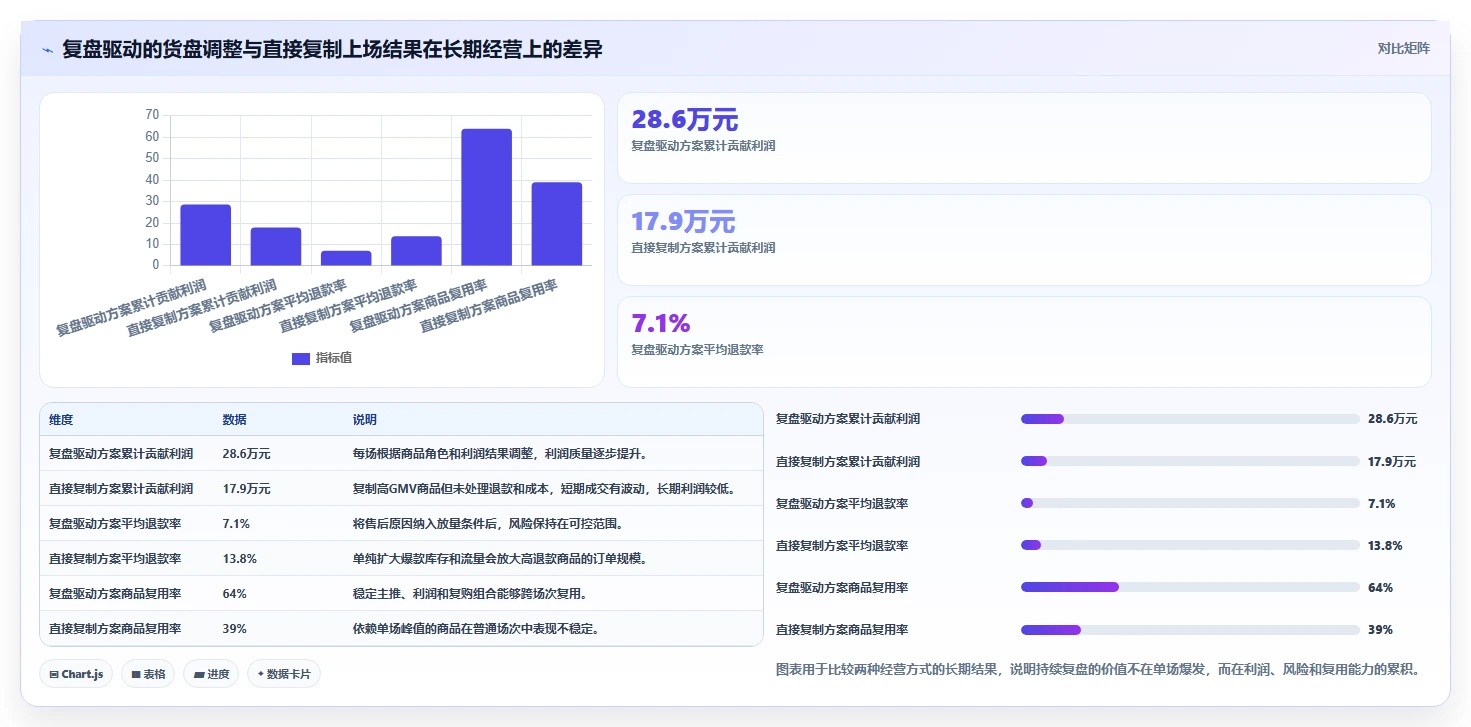This screenshot has width=1471, height=727.
Task: Open the 7.1% data card
Action: click(1024, 342)
